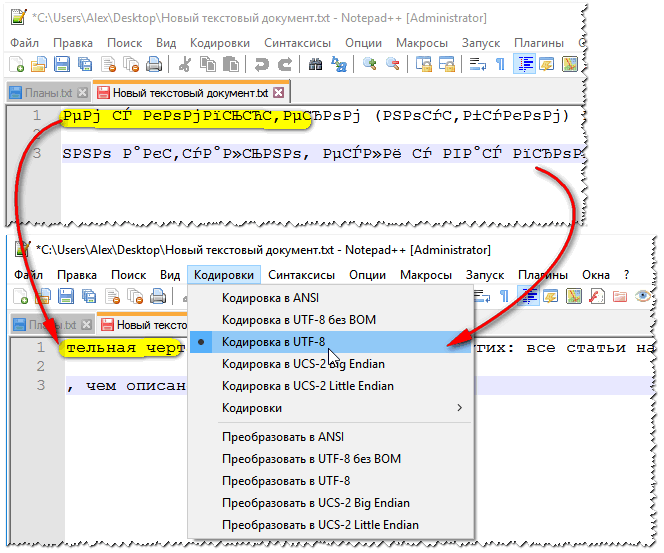Click Print icon in upper window toolbar
Image resolution: width=664 pixels, height=553 pixels.
(x=154, y=64)
